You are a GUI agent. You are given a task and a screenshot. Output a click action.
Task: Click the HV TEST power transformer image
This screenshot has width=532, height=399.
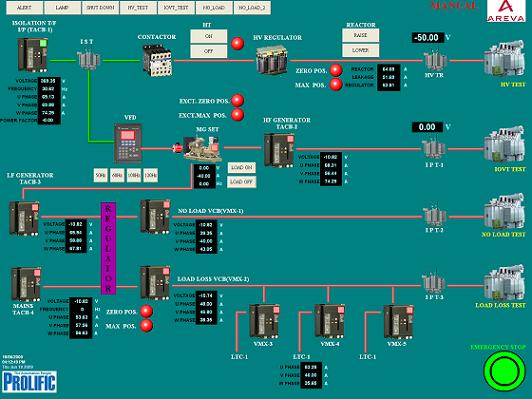coord(504,59)
